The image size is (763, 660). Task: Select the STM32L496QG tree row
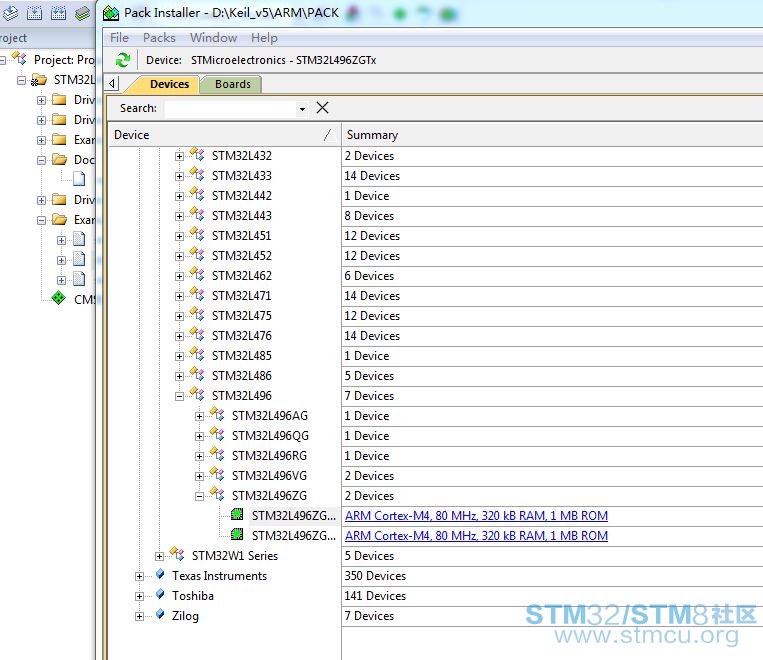(x=270, y=436)
